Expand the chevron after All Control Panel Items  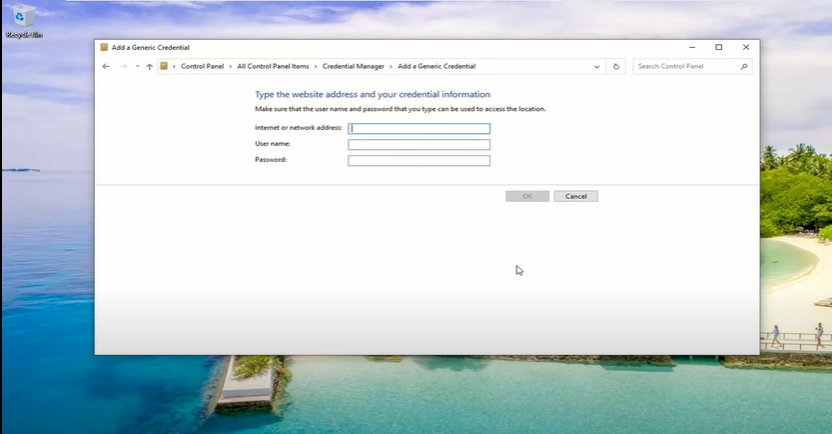click(316, 67)
